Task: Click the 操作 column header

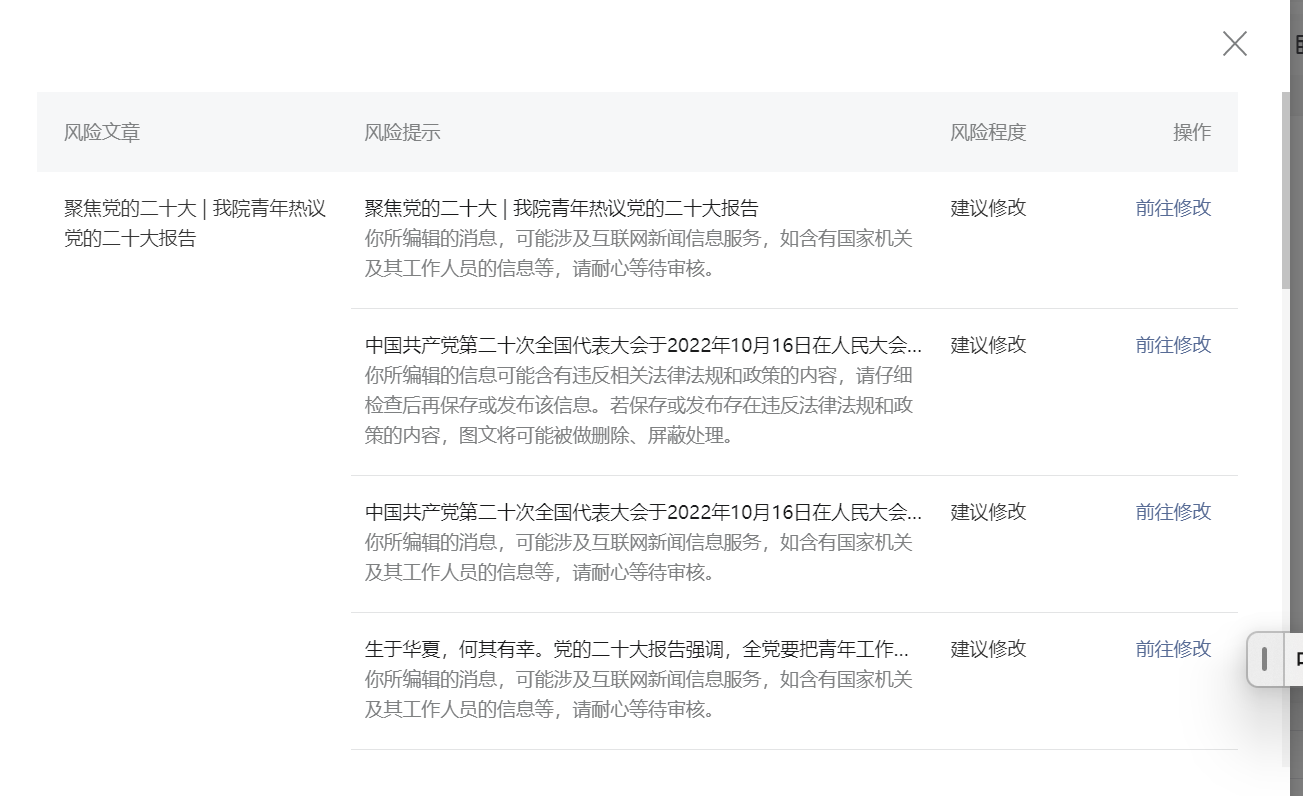Action: [1192, 132]
